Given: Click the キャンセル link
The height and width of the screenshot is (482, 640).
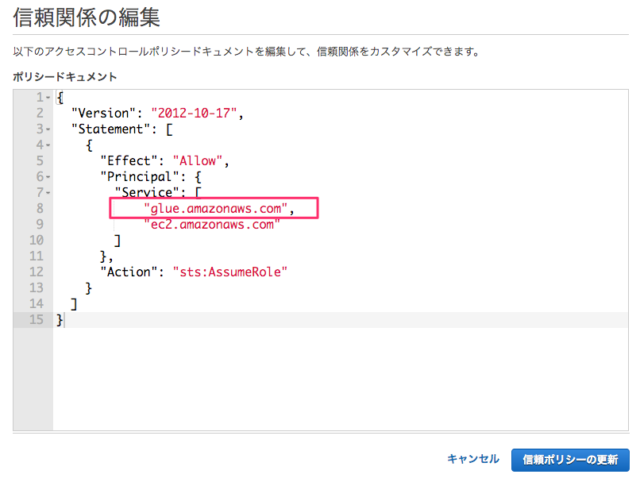Looking at the screenshot, I should 473,459.
